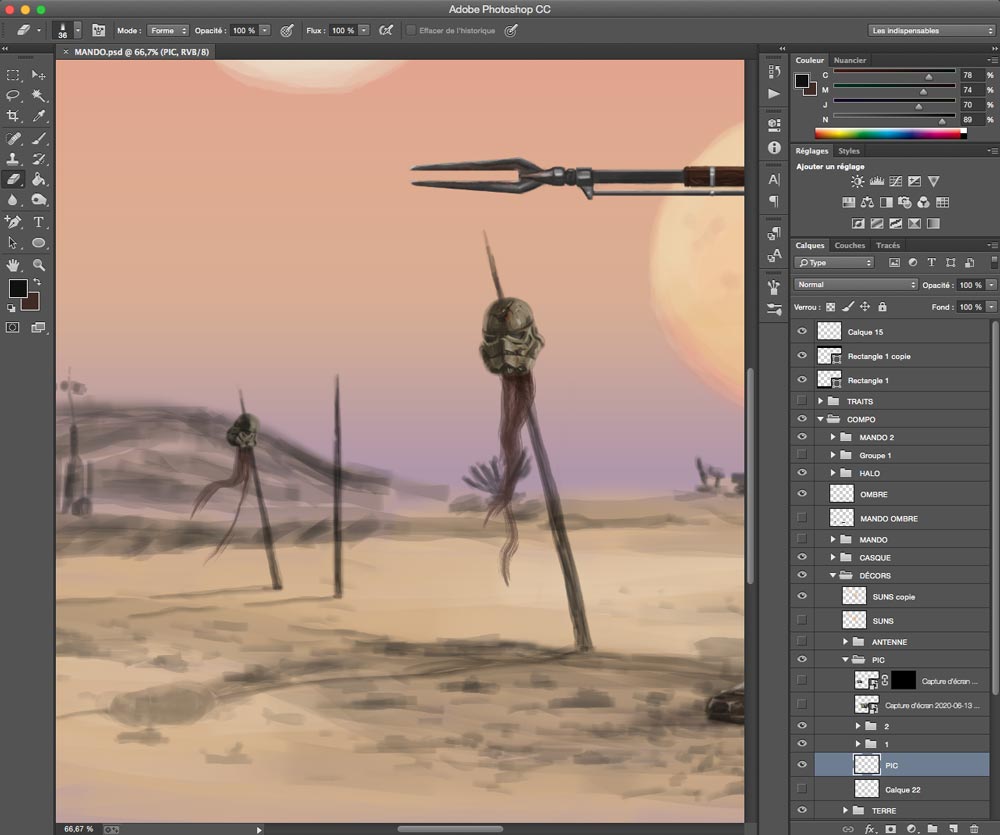This screenshot has width=1000, height=835.
Task: Click the trash icon to delete layer
Action: tap(974, 828)
